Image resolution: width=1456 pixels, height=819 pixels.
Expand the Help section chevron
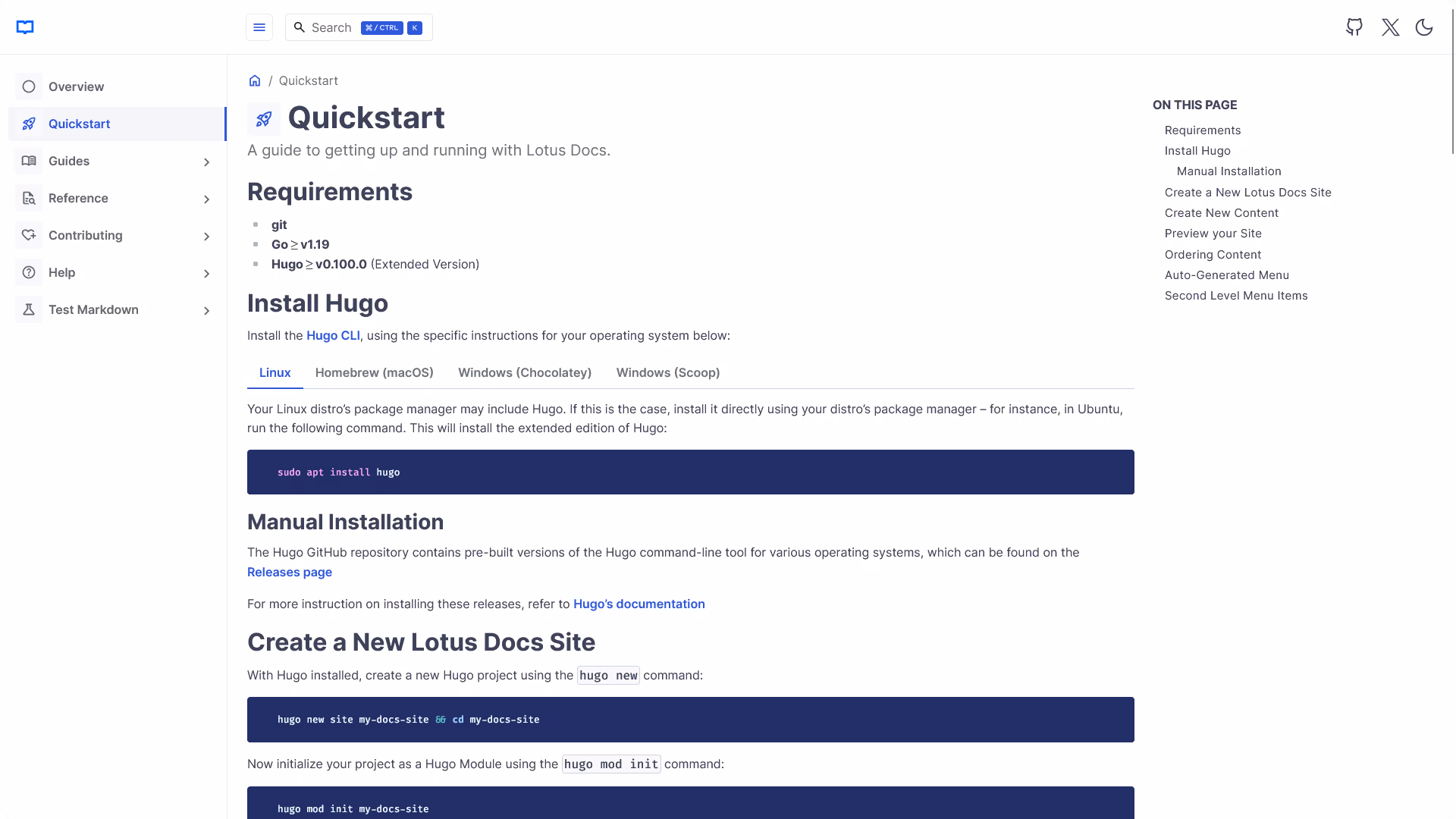point(206,273)
